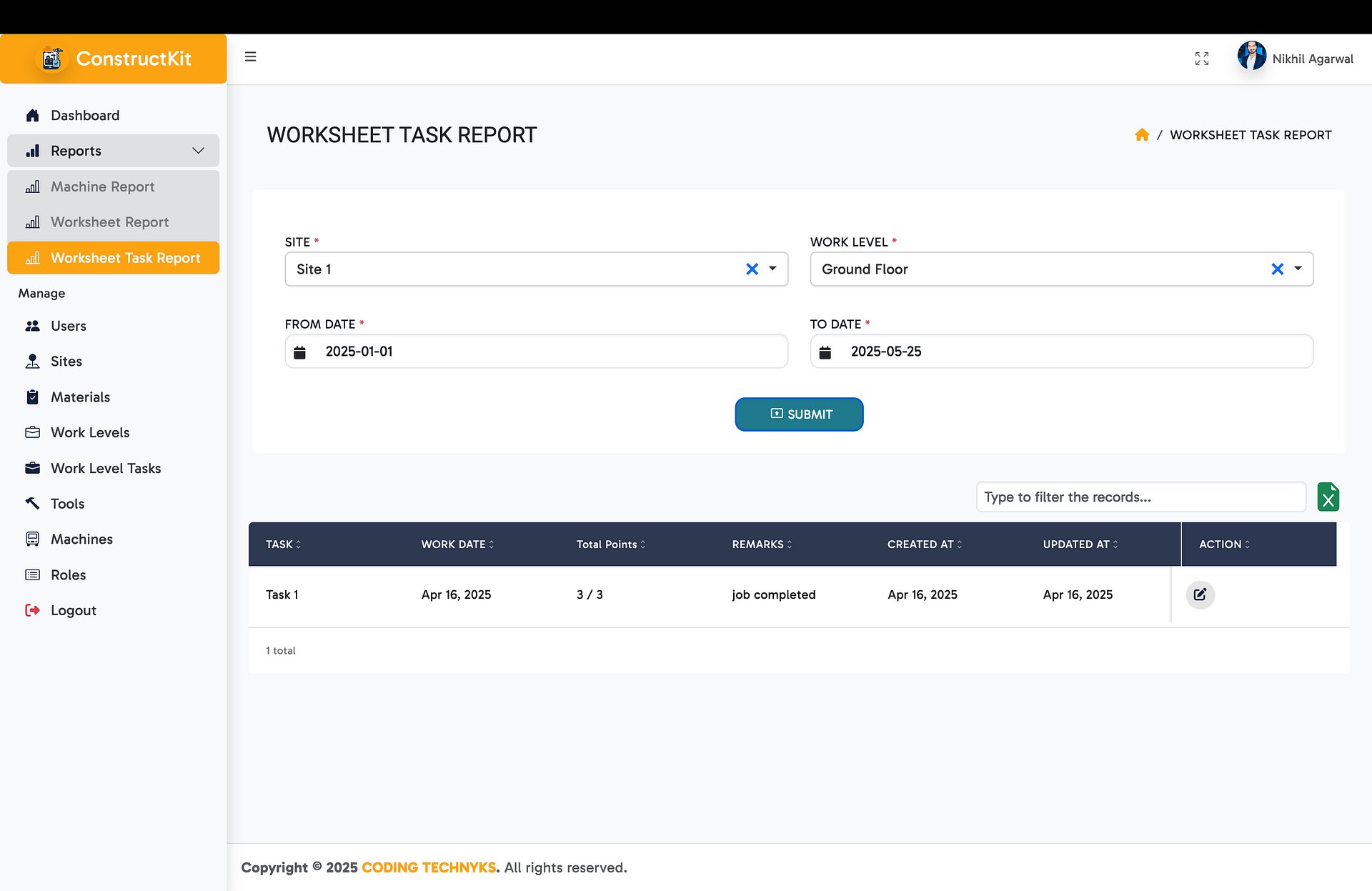The width and height of the screenshot is (1372, 891).
Task: Toggle the hamburger sidebar menu
Action: pyautogui.click(x=250, y=56)
